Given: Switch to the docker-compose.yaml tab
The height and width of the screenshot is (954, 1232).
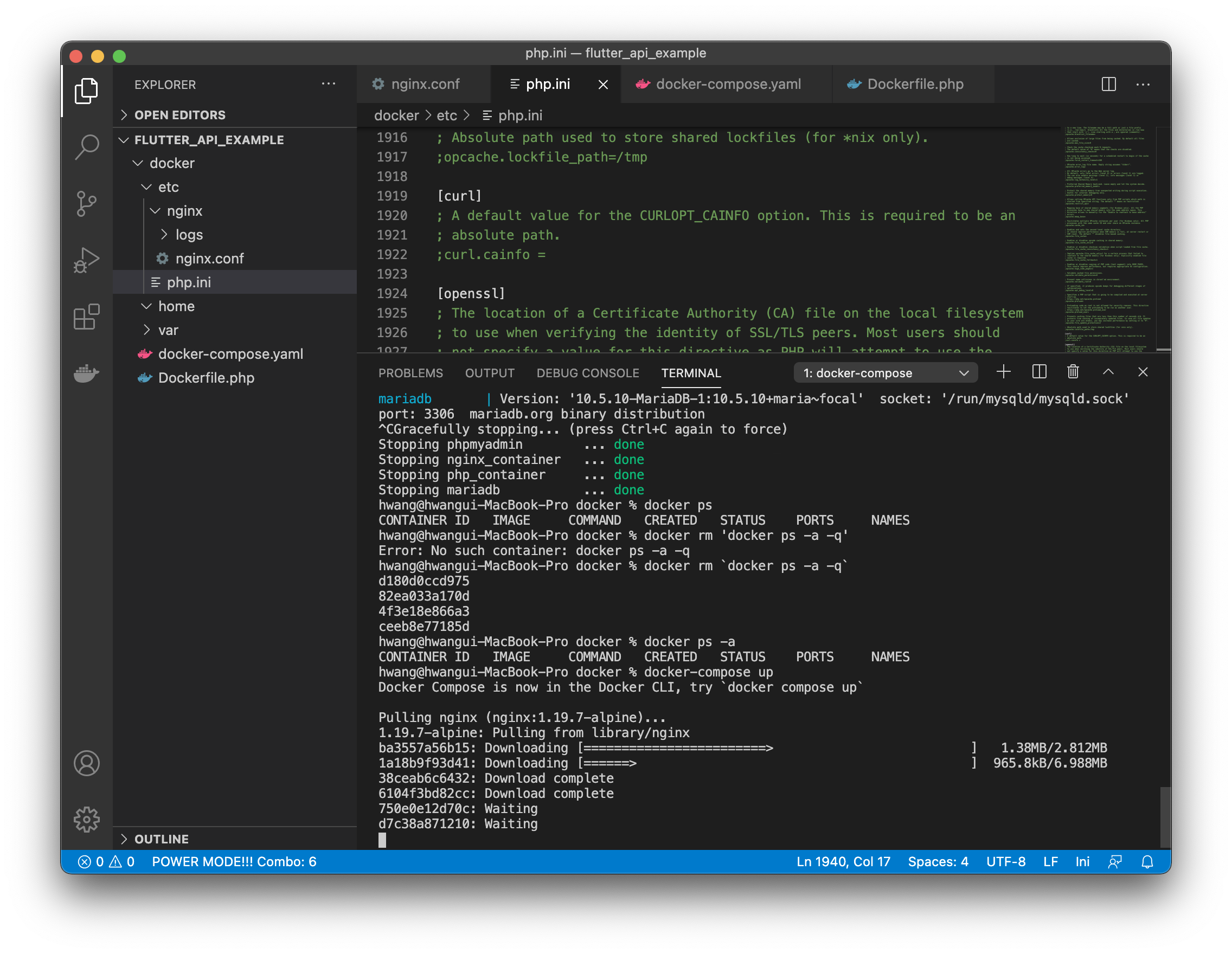Looking at the screenshot, I should pos(728,85).
